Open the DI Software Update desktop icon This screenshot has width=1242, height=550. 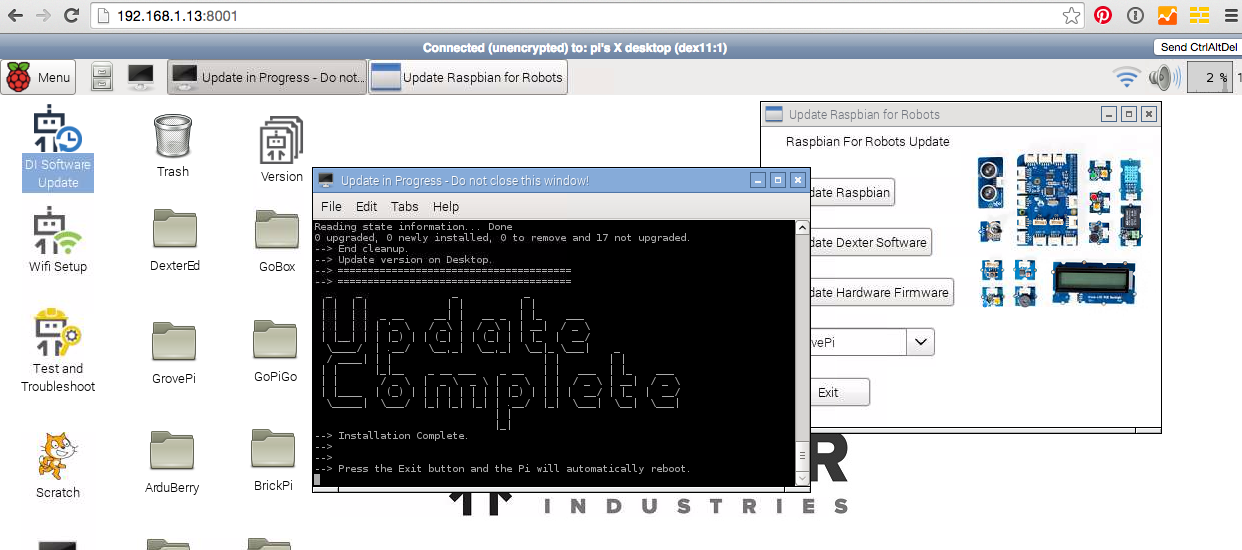tap(58, 147)
